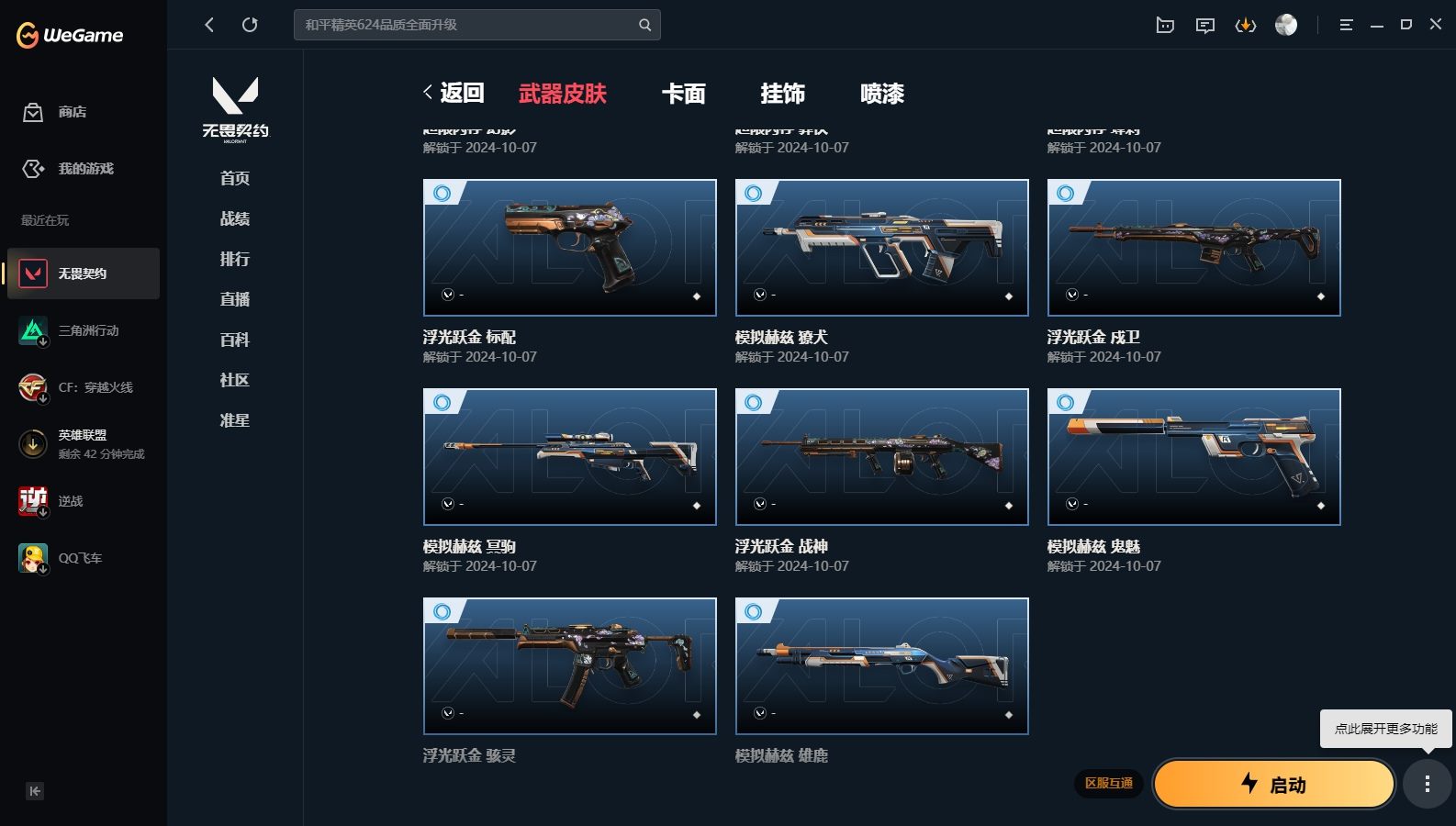Open the hamburger main menu
The width and height of the screenshot is (1456, 826).
1346,26
